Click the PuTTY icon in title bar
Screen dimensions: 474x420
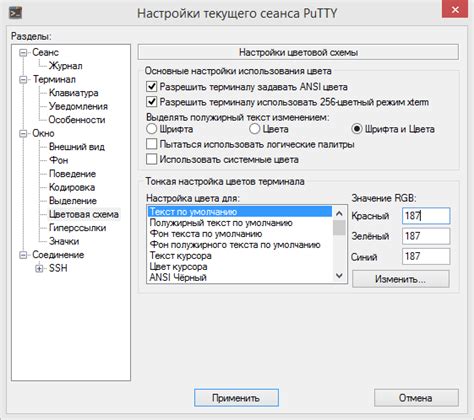[15, 13]
